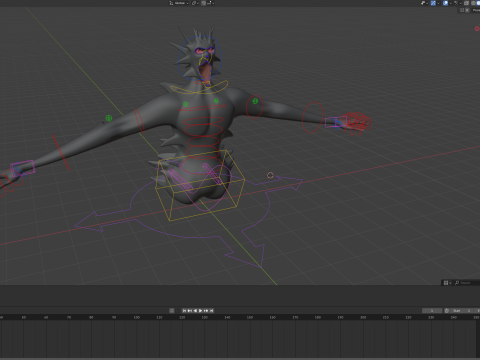Toggle the snapping magnet button

click(x=203, y=3)
